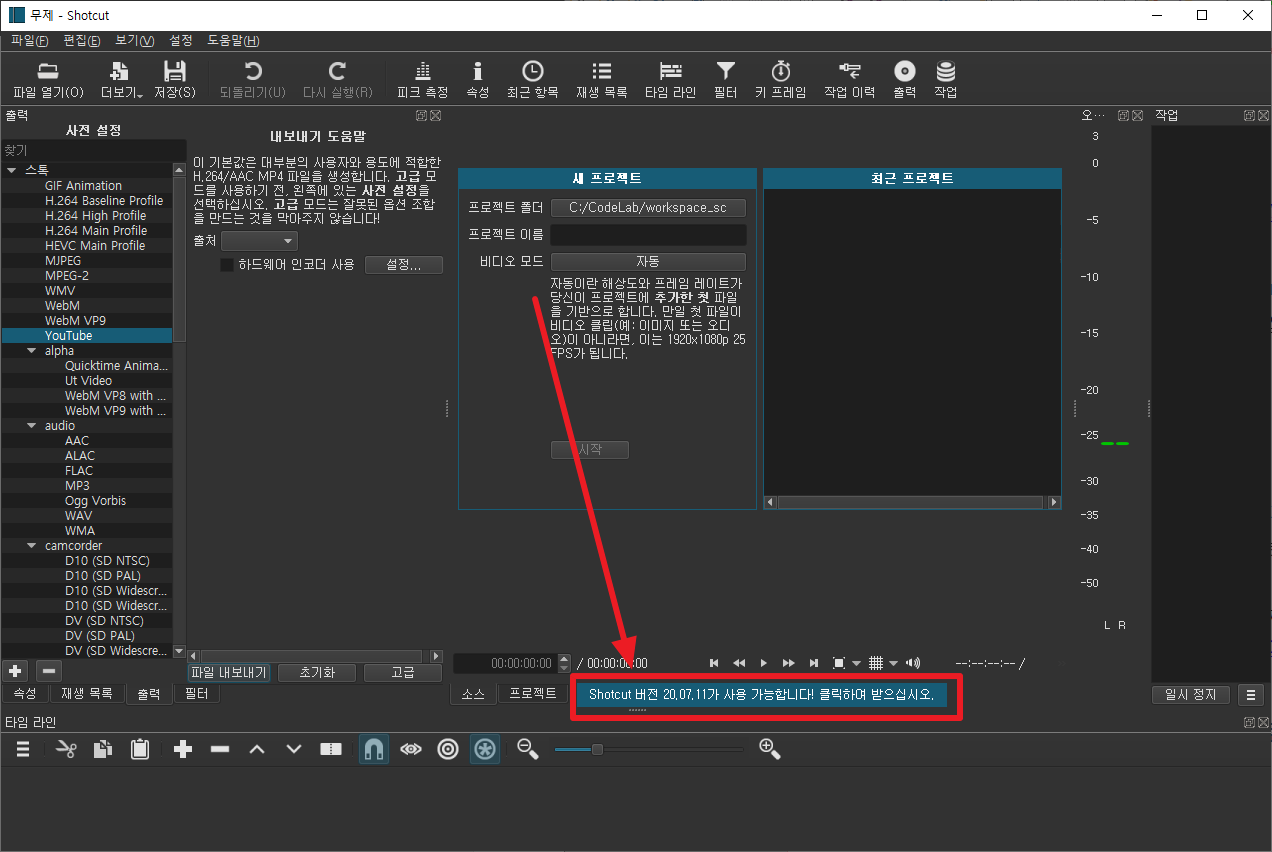
Task: Click the 고급 advanced button
Action: pos(402,673)
